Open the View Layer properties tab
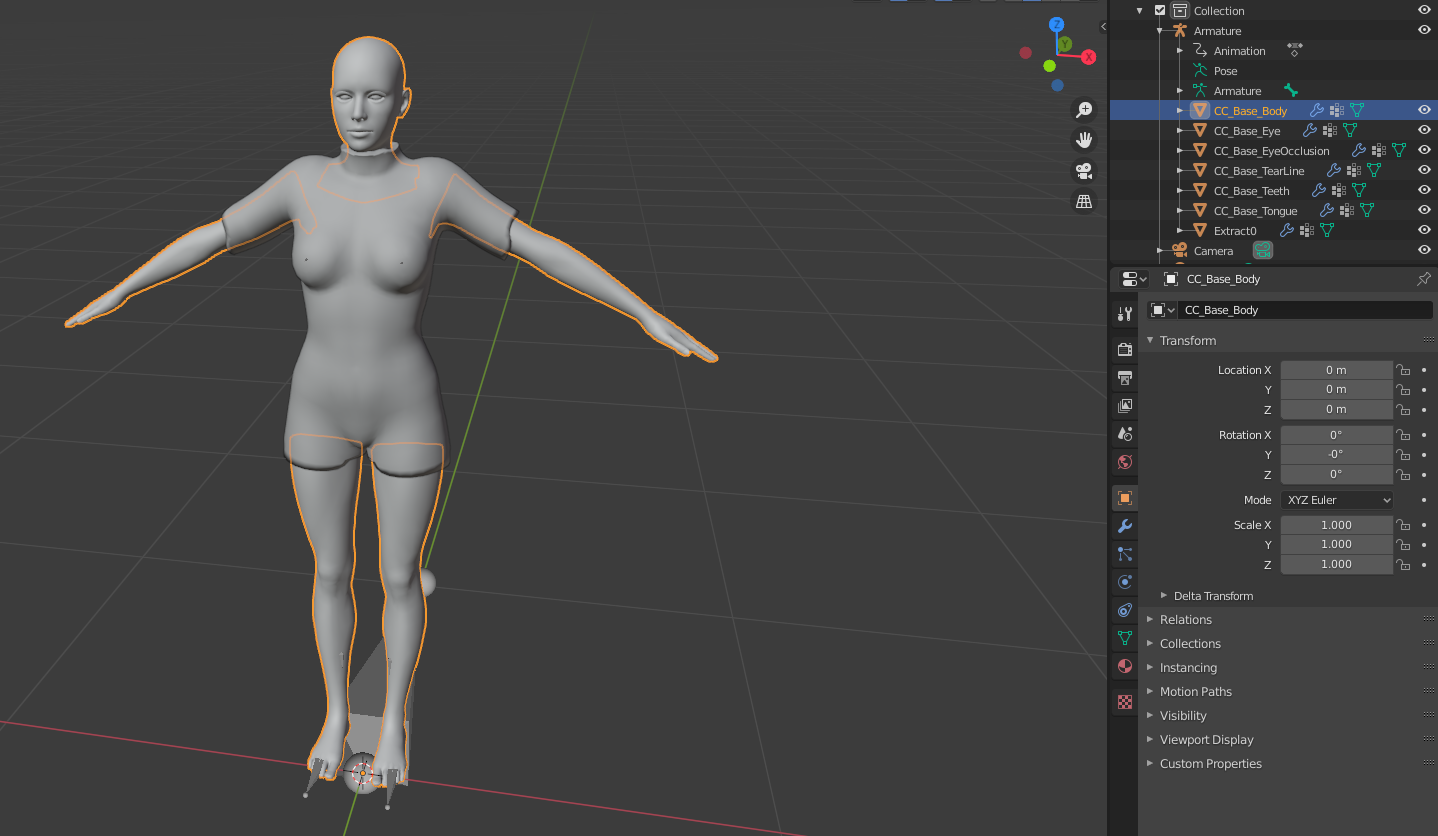 pyautogui.click(x=1125, y=405)
